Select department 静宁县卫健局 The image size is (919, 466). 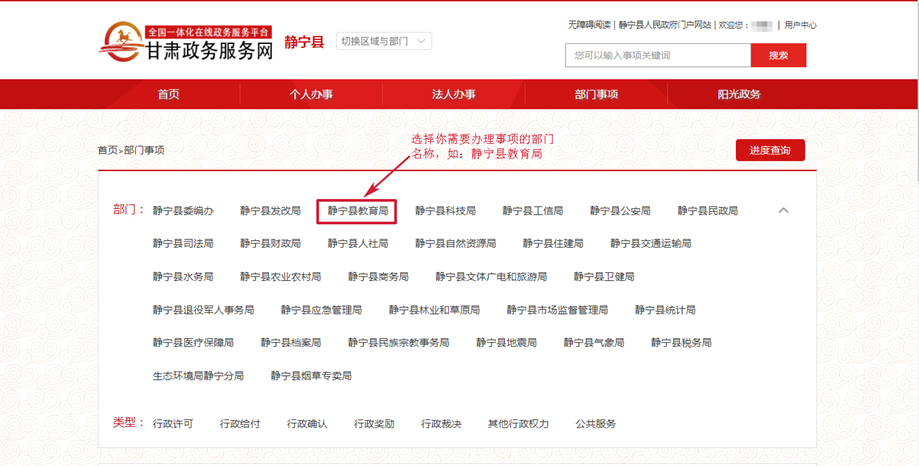(604, 276)
